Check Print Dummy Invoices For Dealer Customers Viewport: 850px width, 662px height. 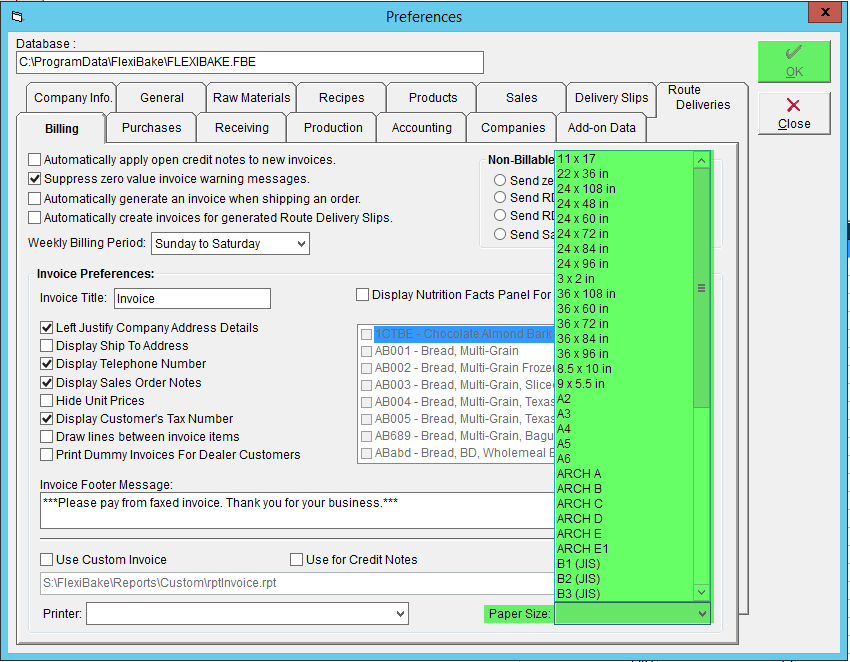point(47,454)
